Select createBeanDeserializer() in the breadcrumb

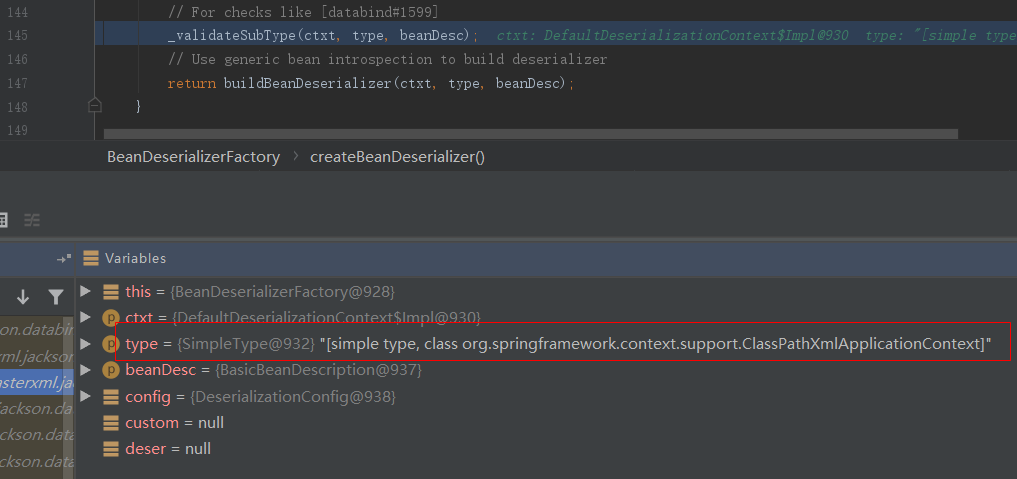point(397,157)
